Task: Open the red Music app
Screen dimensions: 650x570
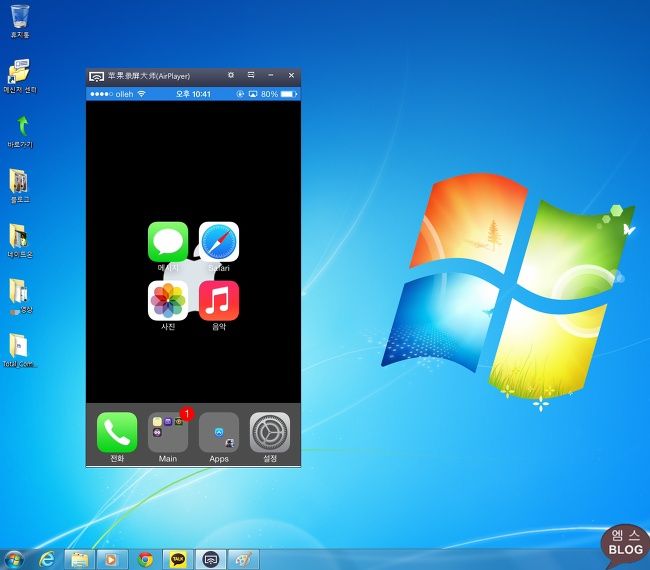Action: tap(219, 301)
